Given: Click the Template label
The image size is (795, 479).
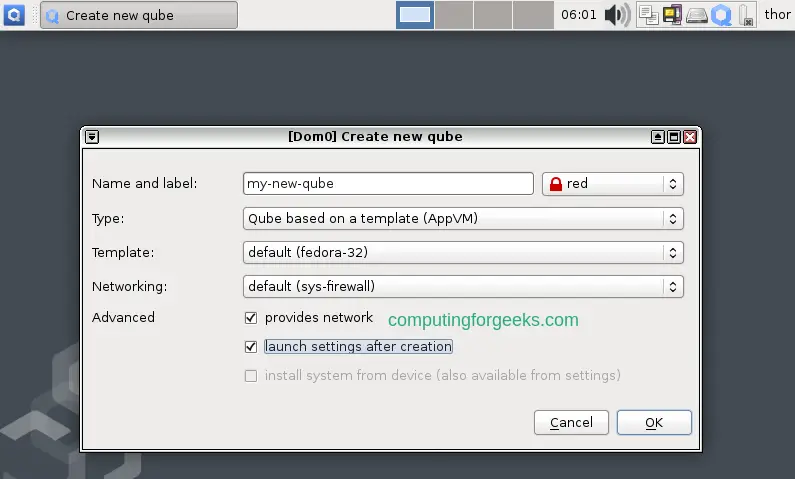Looking at the screenshot, I should [x=123, y=252].
